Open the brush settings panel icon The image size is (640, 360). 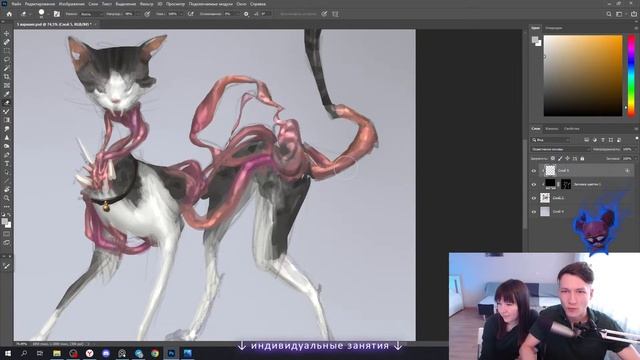(57, 14)
